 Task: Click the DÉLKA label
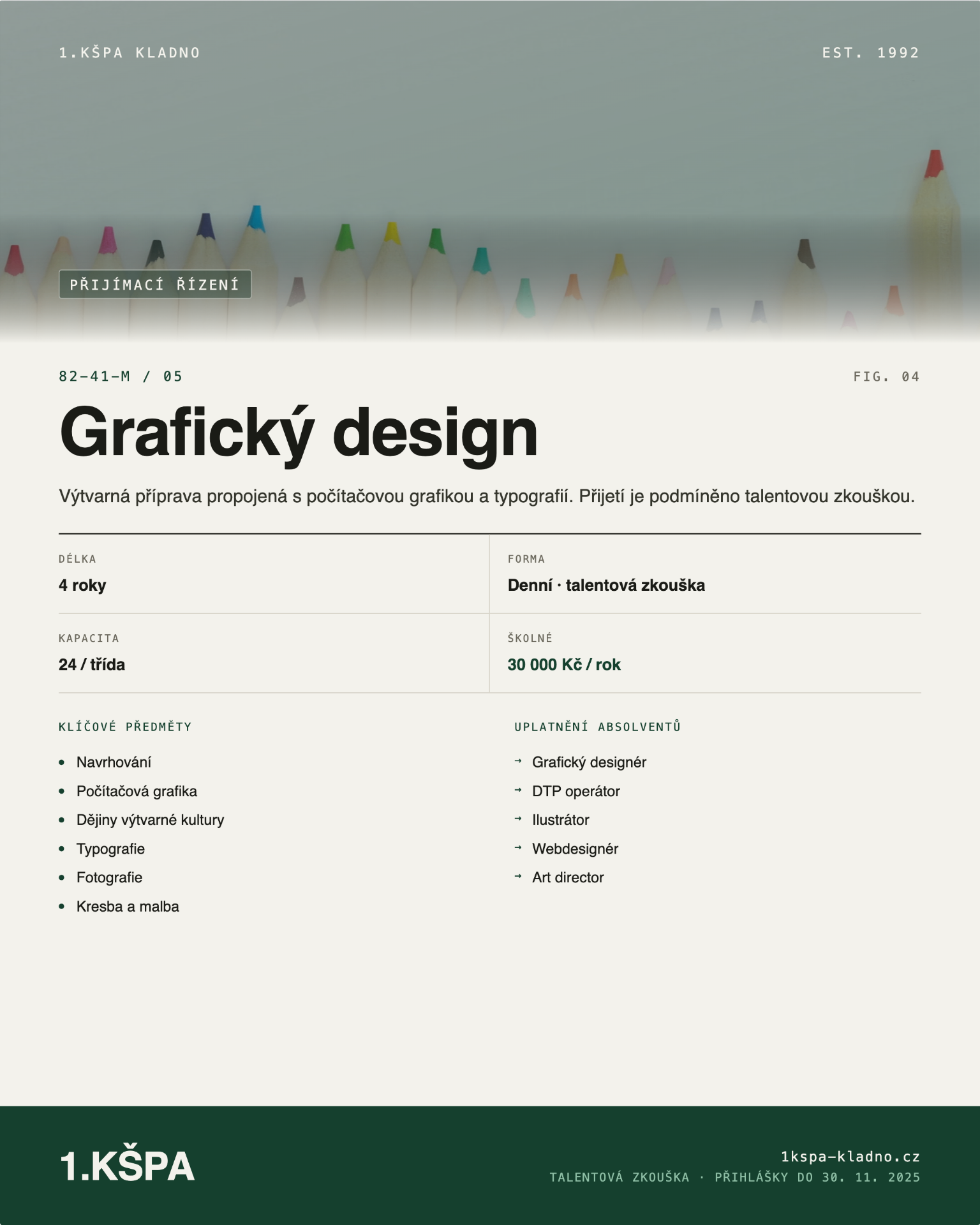click(x=77, y=559)
